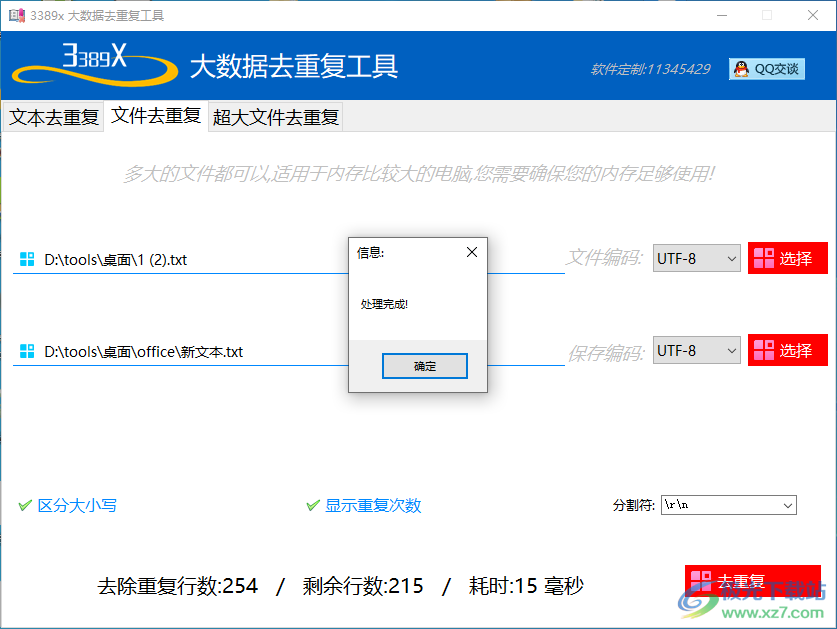Click 去除重复行数:254 status text
The height and width of the screenshot is (629, 837).
pyautogui.click(x=178, y=586)
